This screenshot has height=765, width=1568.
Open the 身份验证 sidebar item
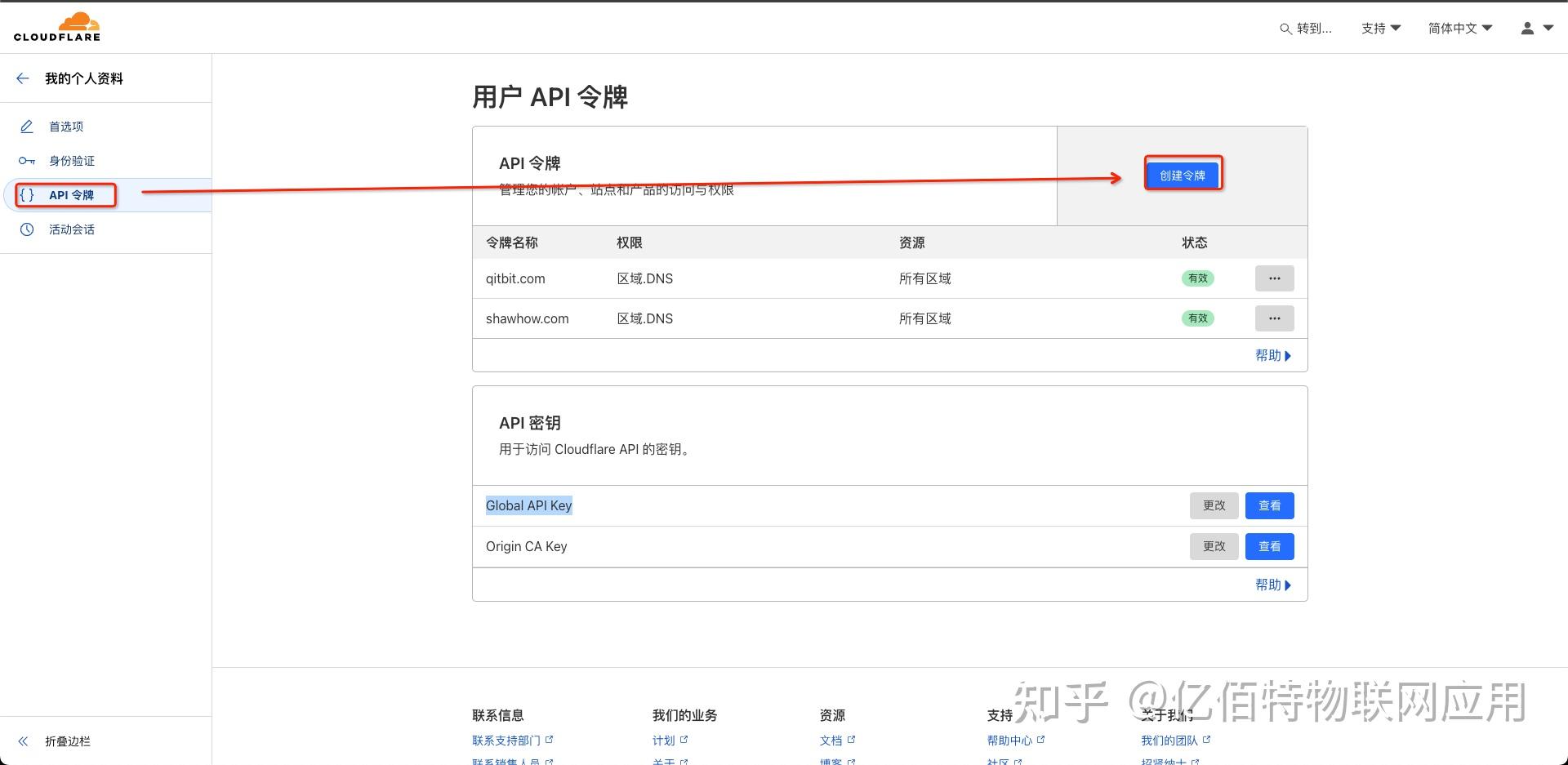point(72,161)
